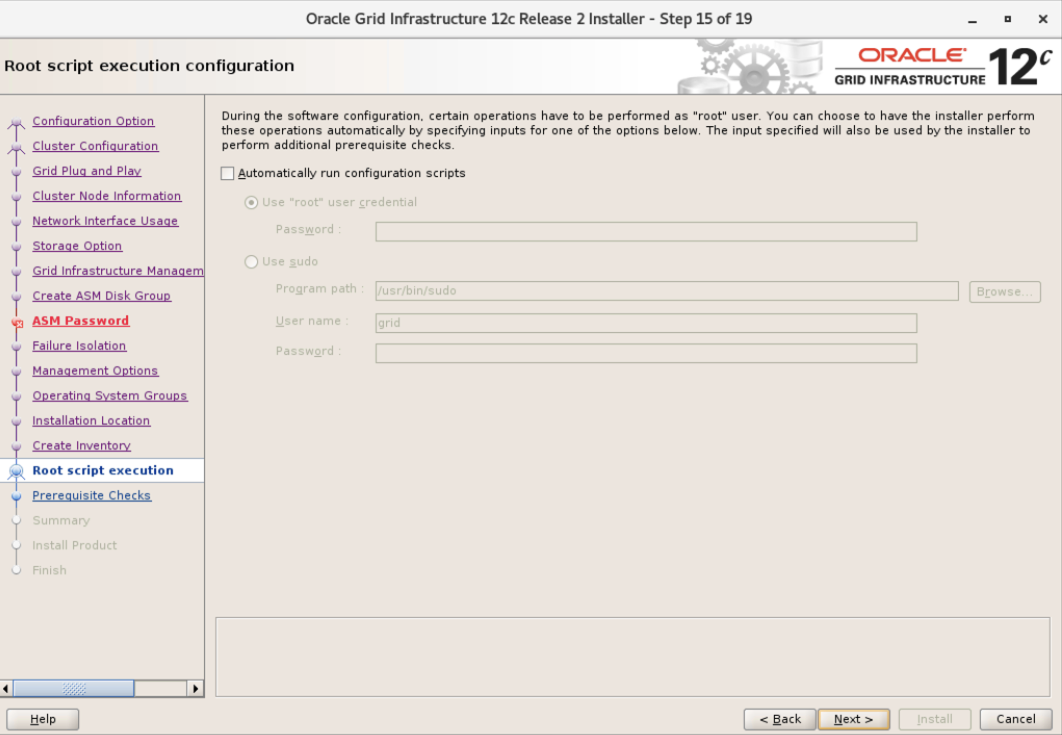1062x735 pixels.
Task: Click the Root script execution current step icon
Action: tap(16, 472)
